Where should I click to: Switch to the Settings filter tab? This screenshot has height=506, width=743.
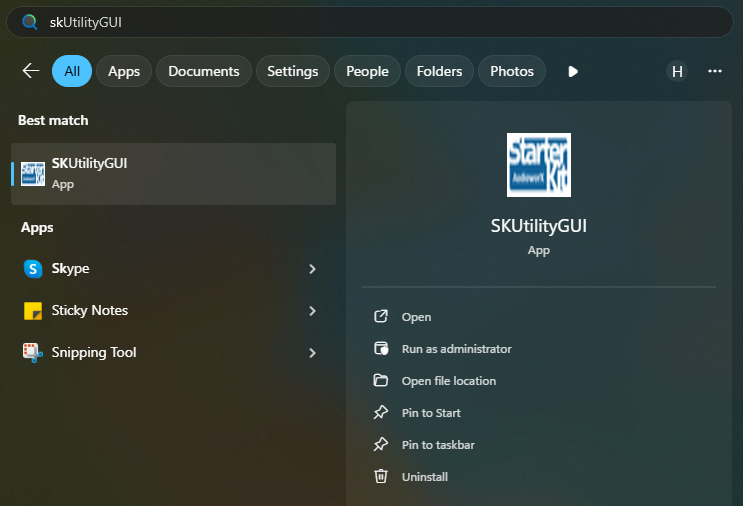point(293,71)
